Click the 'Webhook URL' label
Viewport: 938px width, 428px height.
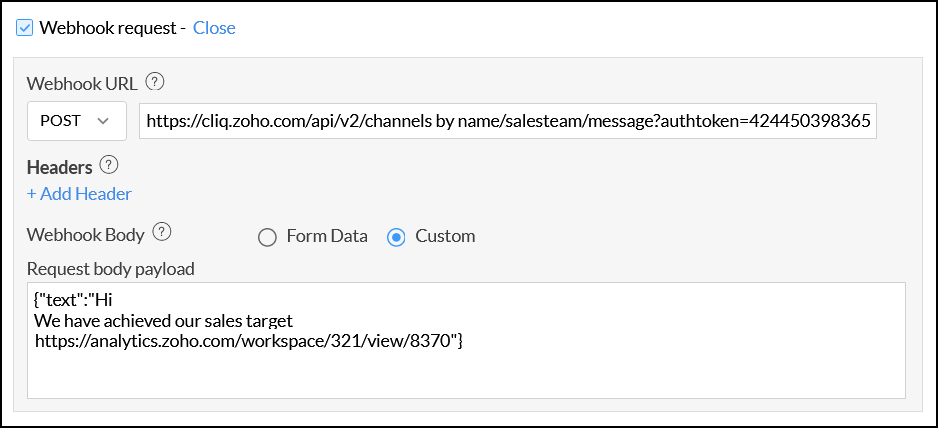pos(82,83)
